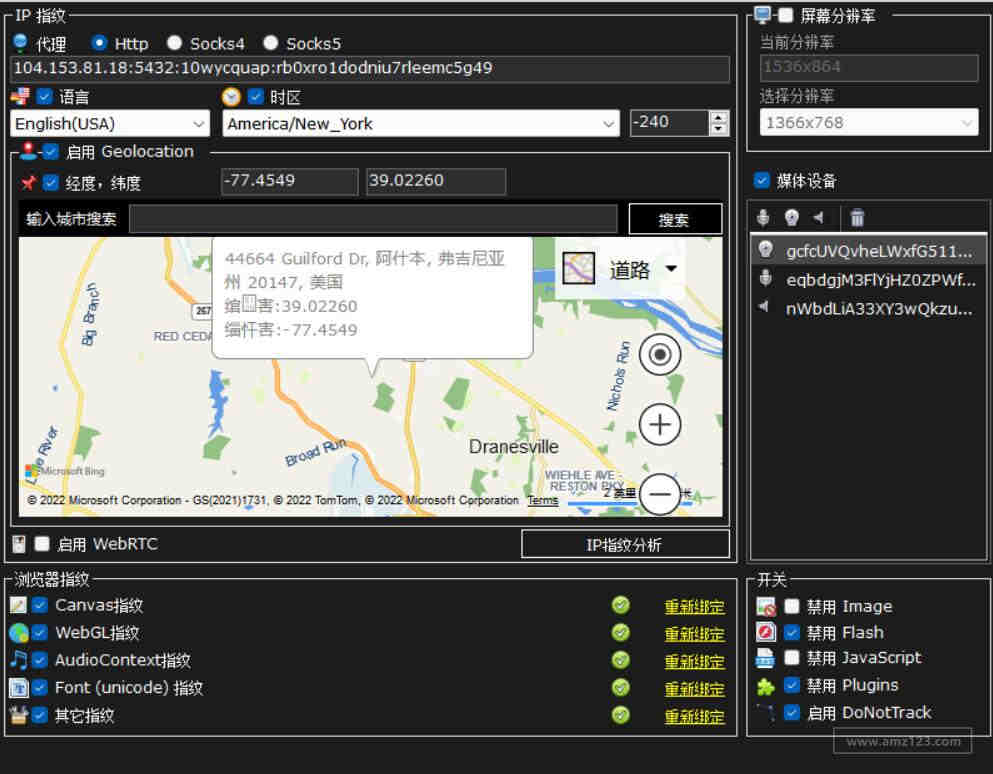
Task: Toggle the 经度,纬度 checkbox
Action: click(51, 183)
